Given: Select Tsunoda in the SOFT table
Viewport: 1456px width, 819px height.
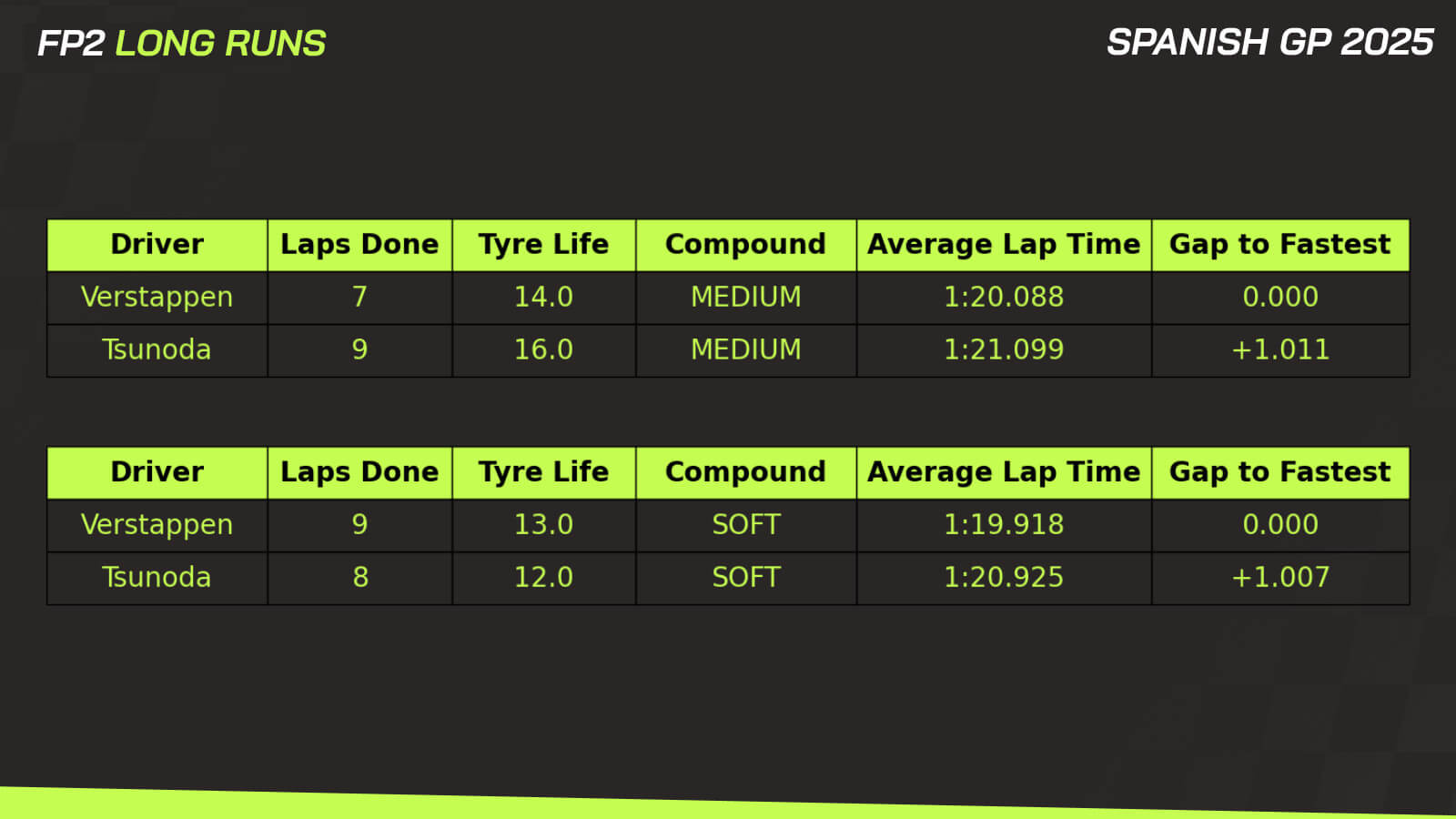Looking at the screenshot, I should [157, 578].
